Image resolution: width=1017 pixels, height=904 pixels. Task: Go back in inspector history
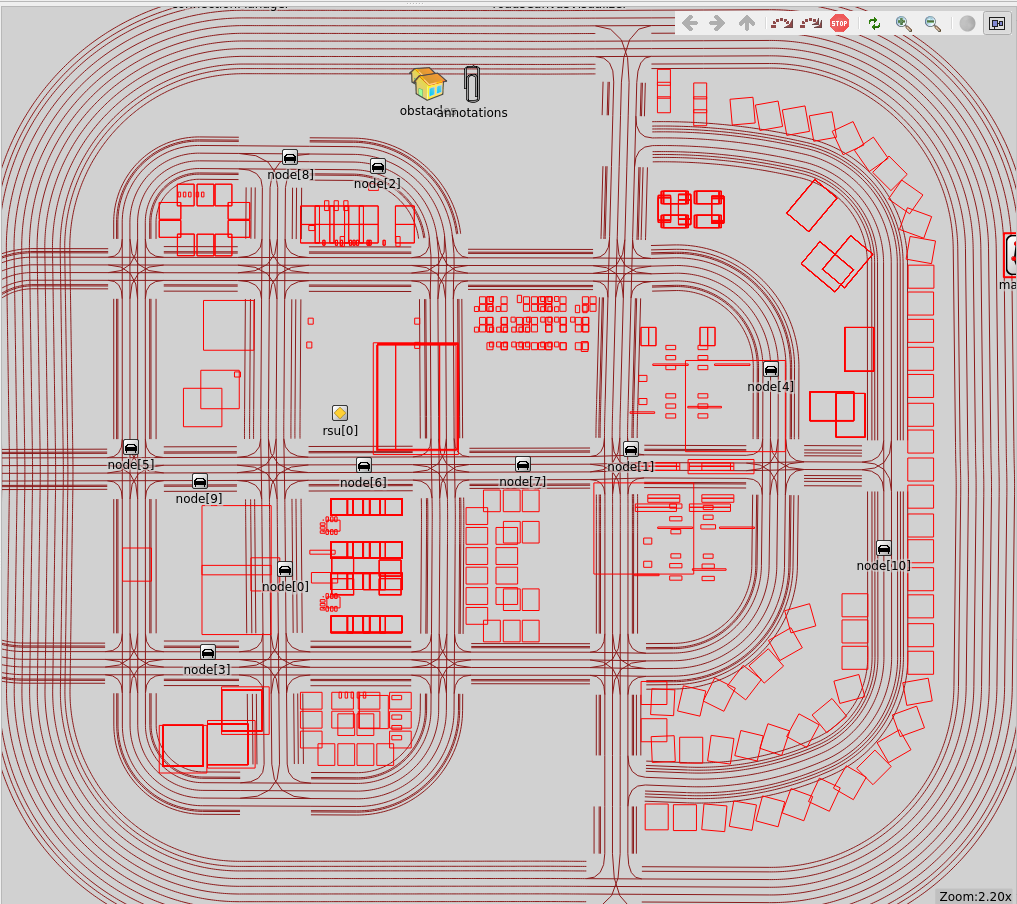click(x=689, y=24)
